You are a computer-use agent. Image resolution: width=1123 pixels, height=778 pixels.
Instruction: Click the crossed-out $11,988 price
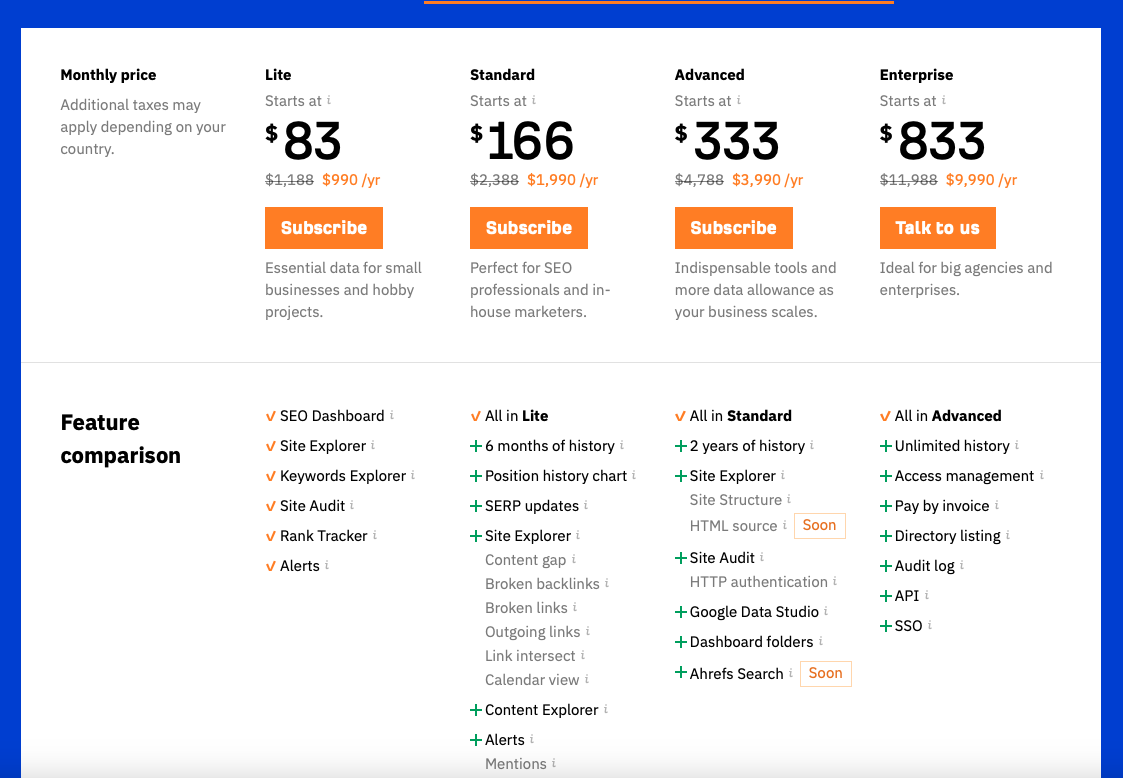pyautogui.click(x=908, y=180)
